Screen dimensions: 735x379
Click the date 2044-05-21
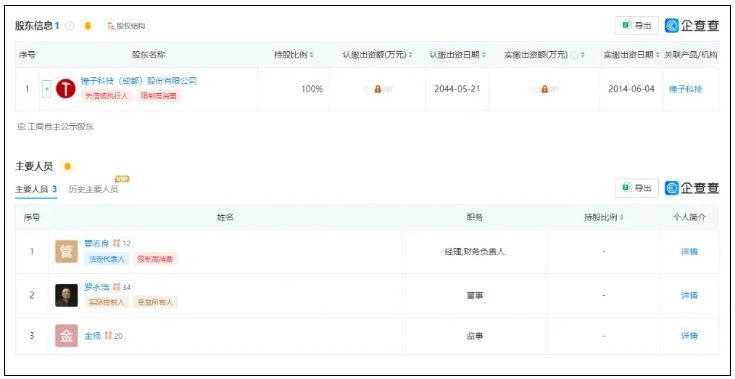click(x=457, y=89)
